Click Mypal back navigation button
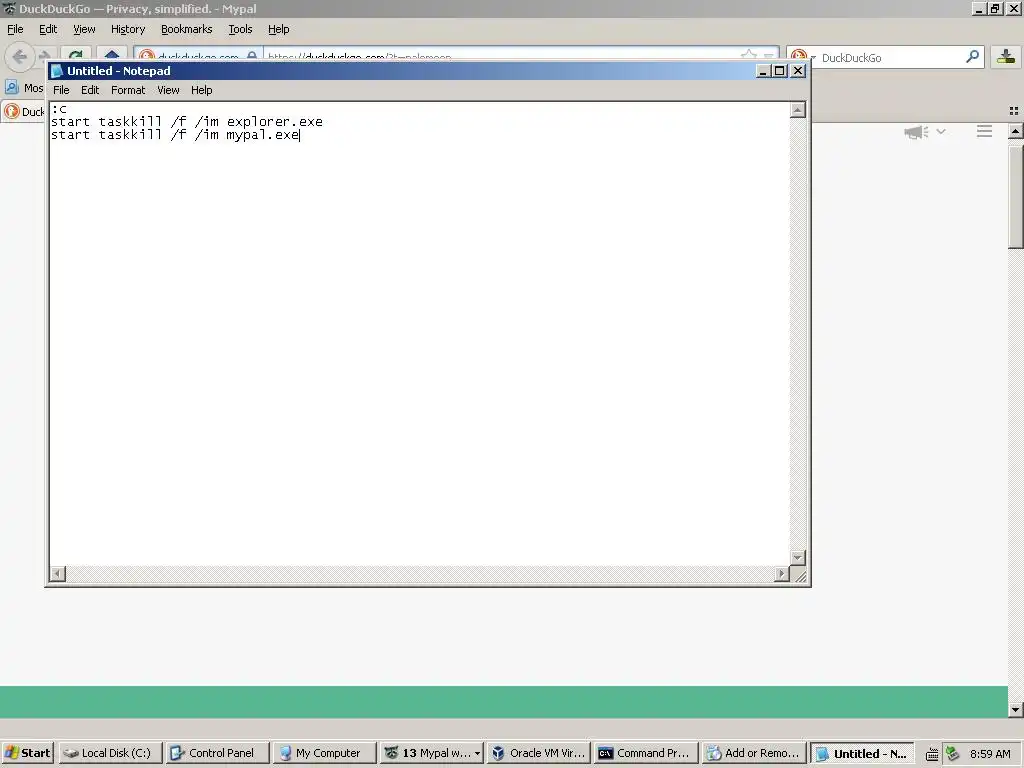 pyautogui.click(x=19, y=57)
